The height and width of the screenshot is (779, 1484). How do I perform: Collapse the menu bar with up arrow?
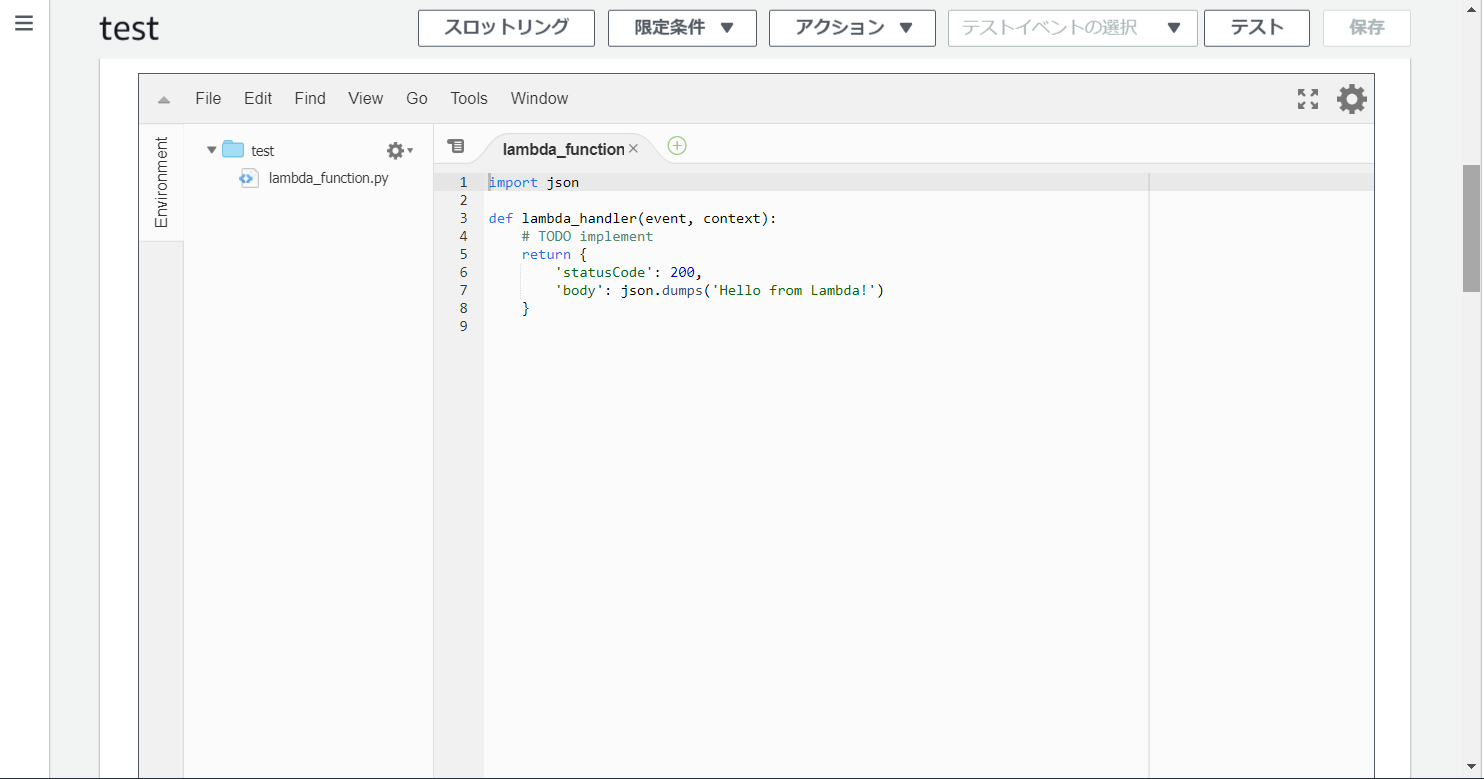click(x=164, y=99)
